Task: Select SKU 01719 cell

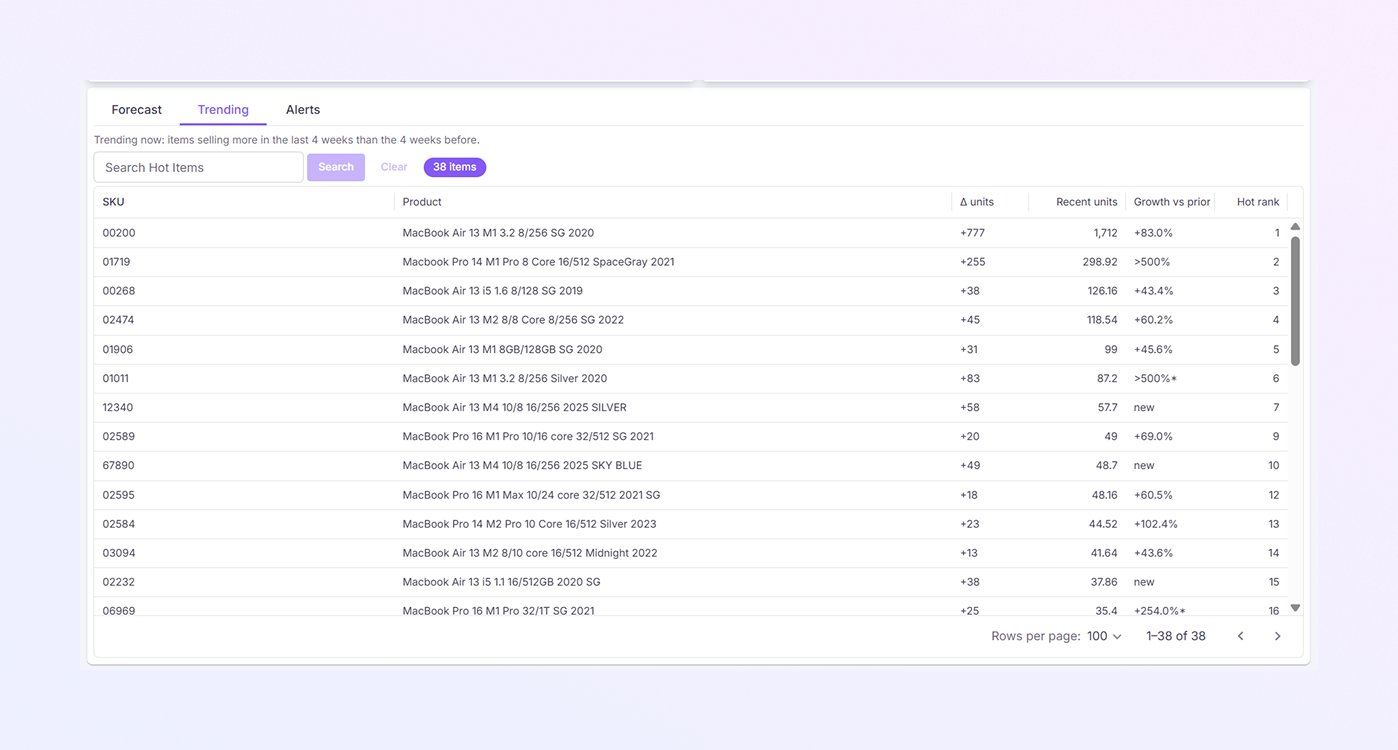Action: tap(244, 262)
